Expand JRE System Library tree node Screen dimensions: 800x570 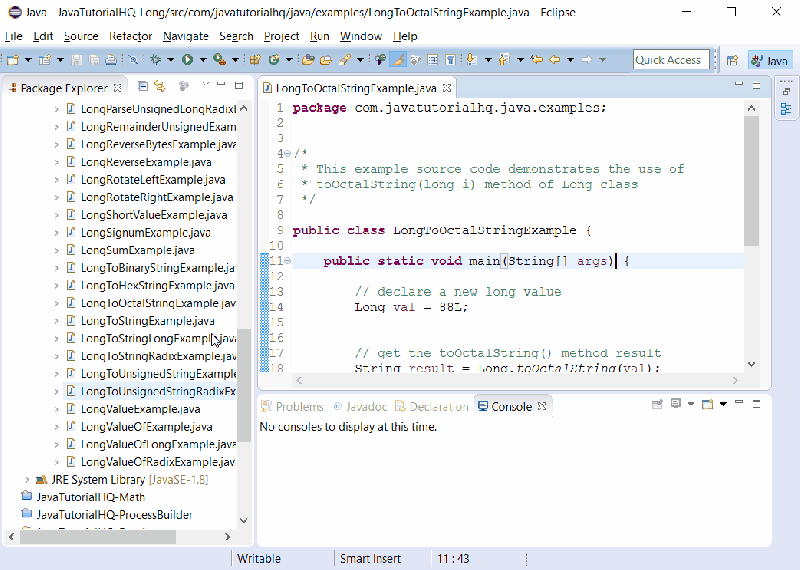pyautogui.click(x=27, y=480)
